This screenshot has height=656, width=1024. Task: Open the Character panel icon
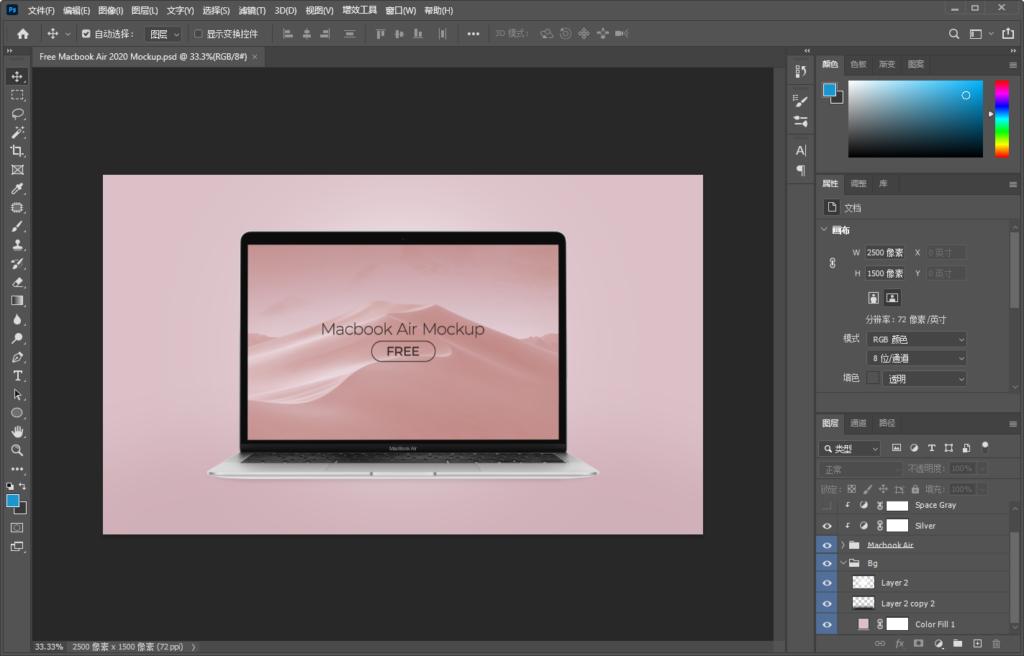coord(801,150)
